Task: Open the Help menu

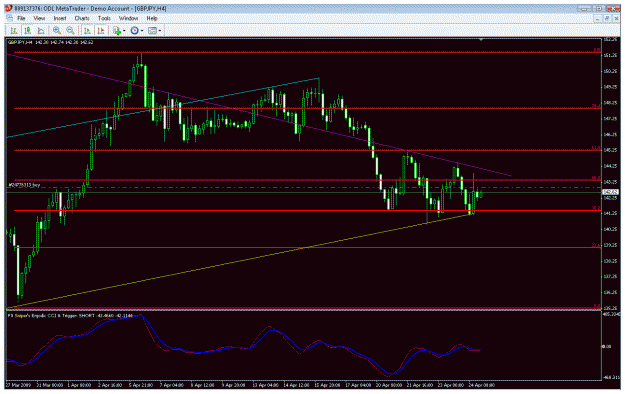Action: pos(151,18)
